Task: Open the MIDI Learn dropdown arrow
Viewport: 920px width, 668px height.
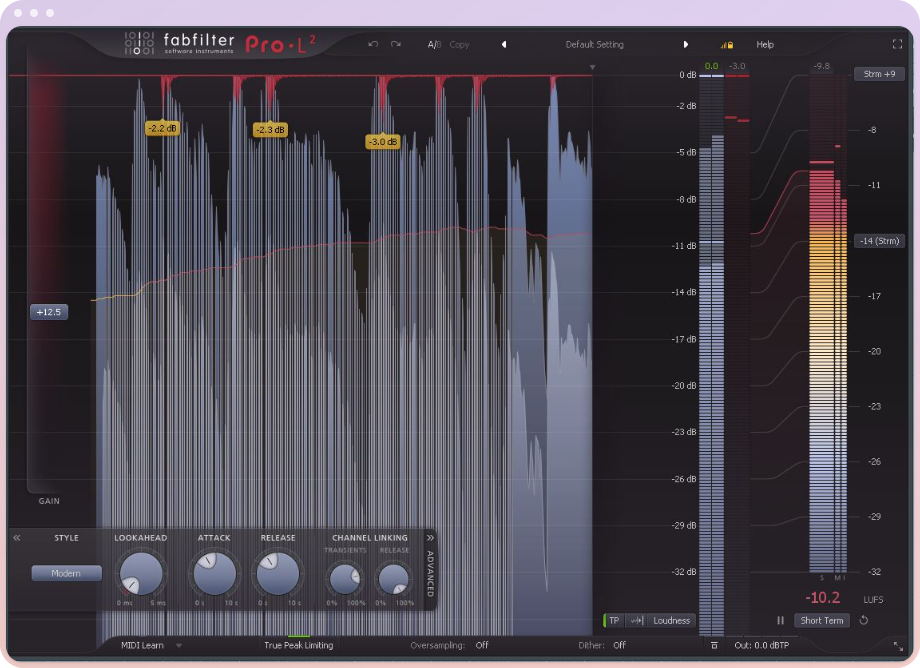Action: [179, 646]
